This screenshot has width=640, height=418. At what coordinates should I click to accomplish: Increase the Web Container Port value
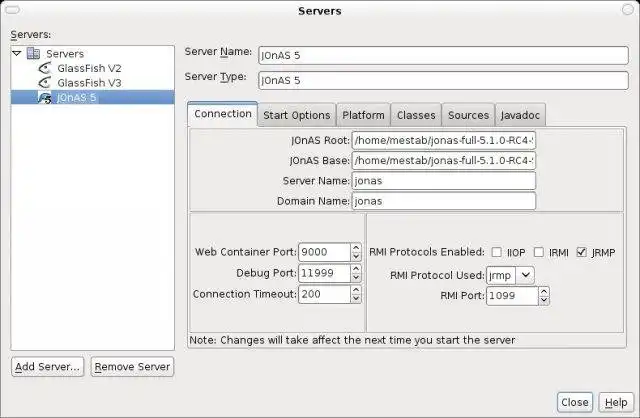[x=356, y=248]
